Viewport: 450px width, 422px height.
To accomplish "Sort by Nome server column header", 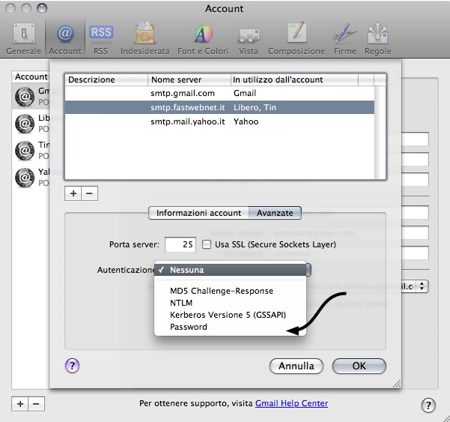I will coord(189,80).
